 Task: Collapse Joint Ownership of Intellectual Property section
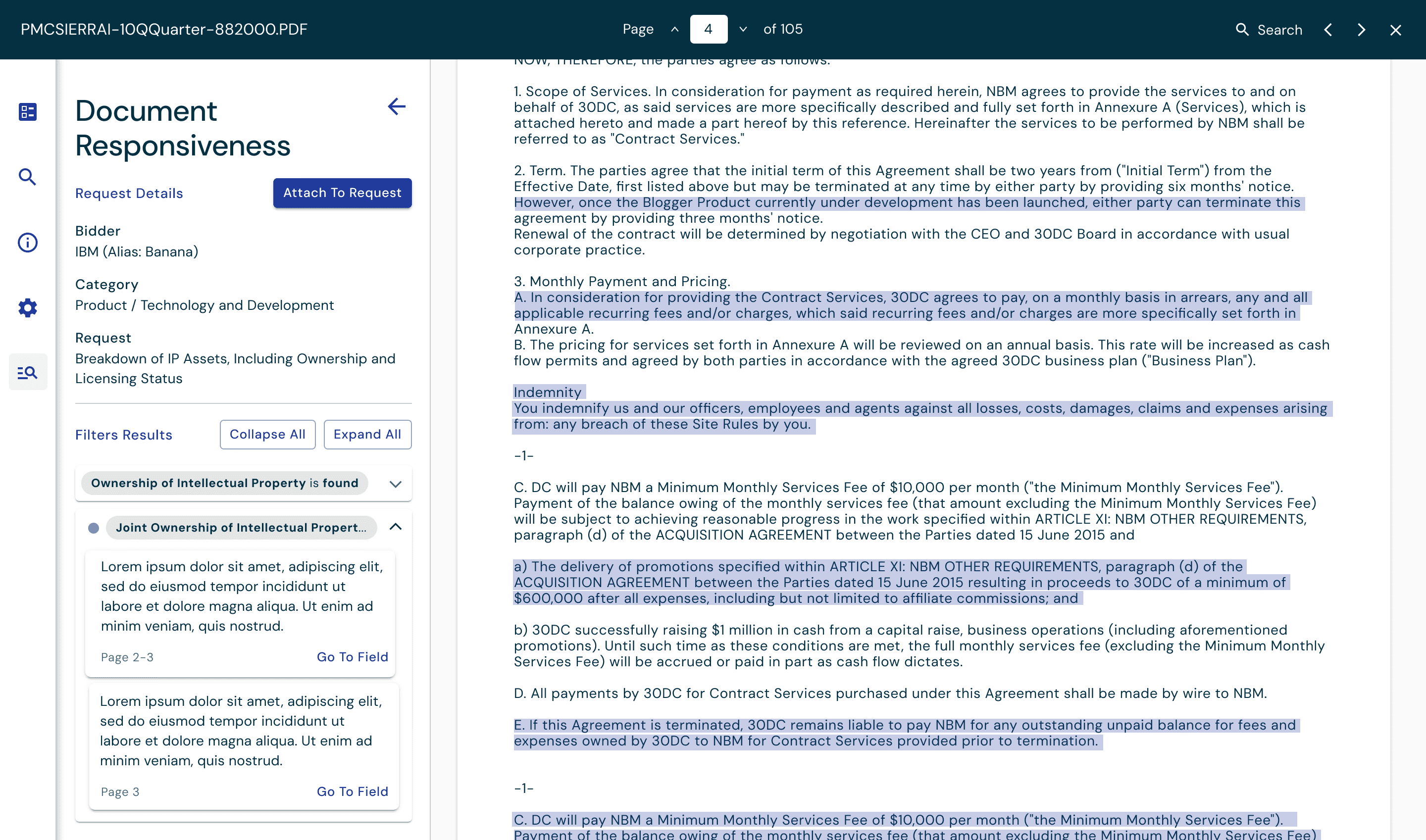(395, 527)
